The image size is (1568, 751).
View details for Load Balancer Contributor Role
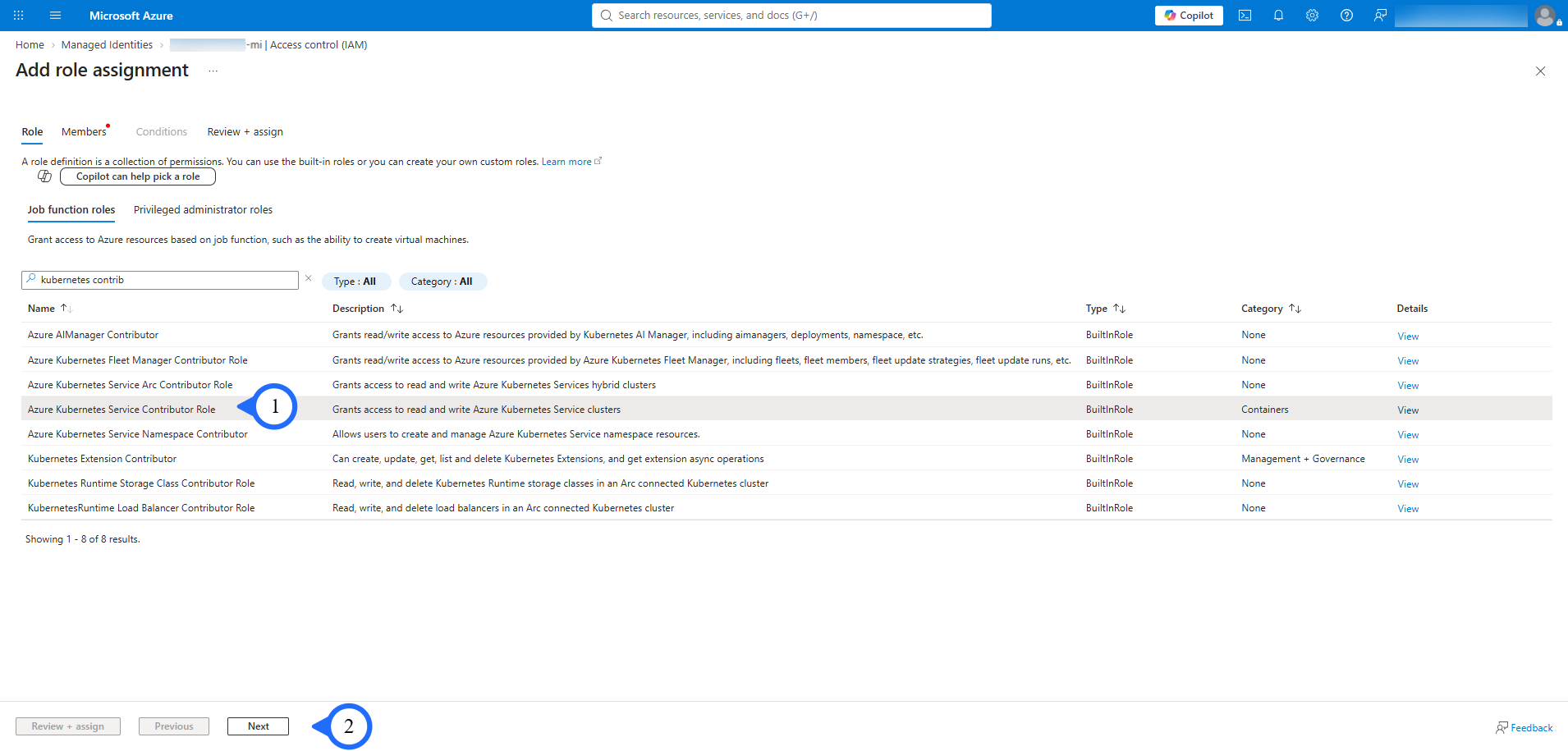pyautogui.click(x=1408, y=509)
